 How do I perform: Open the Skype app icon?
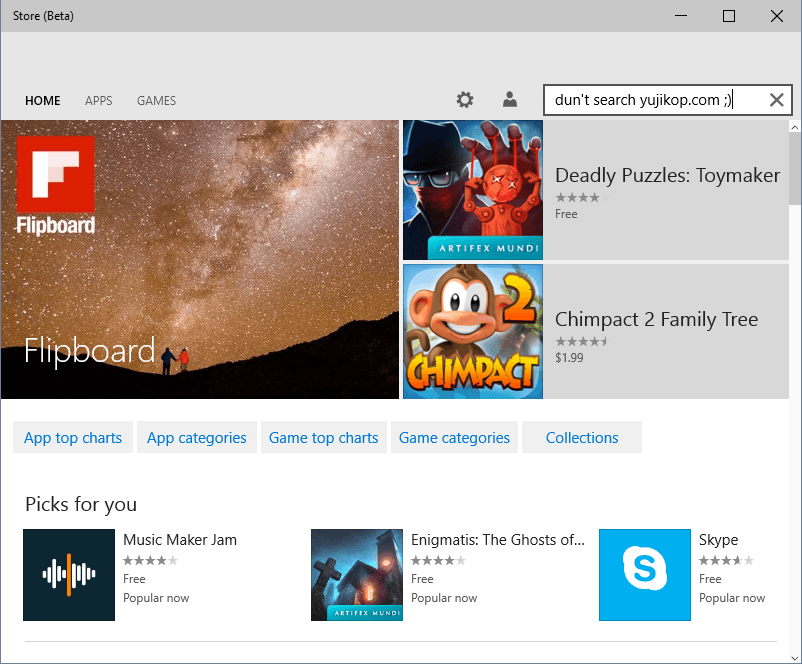[645, 575]
